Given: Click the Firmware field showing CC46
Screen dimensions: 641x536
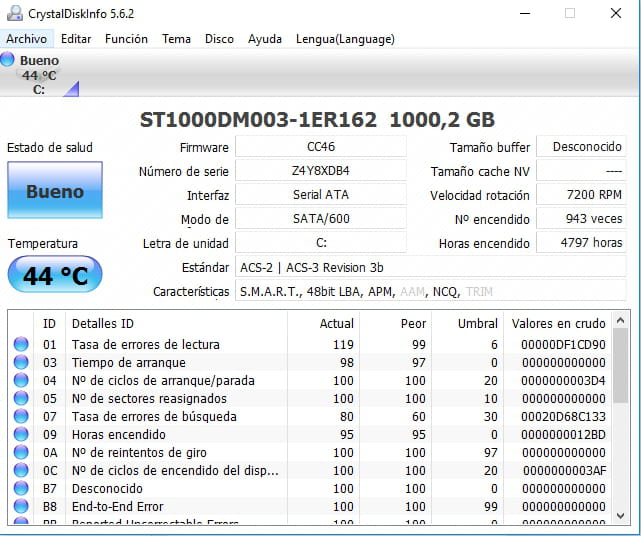Looking at the screenshot, I should 321,146.
